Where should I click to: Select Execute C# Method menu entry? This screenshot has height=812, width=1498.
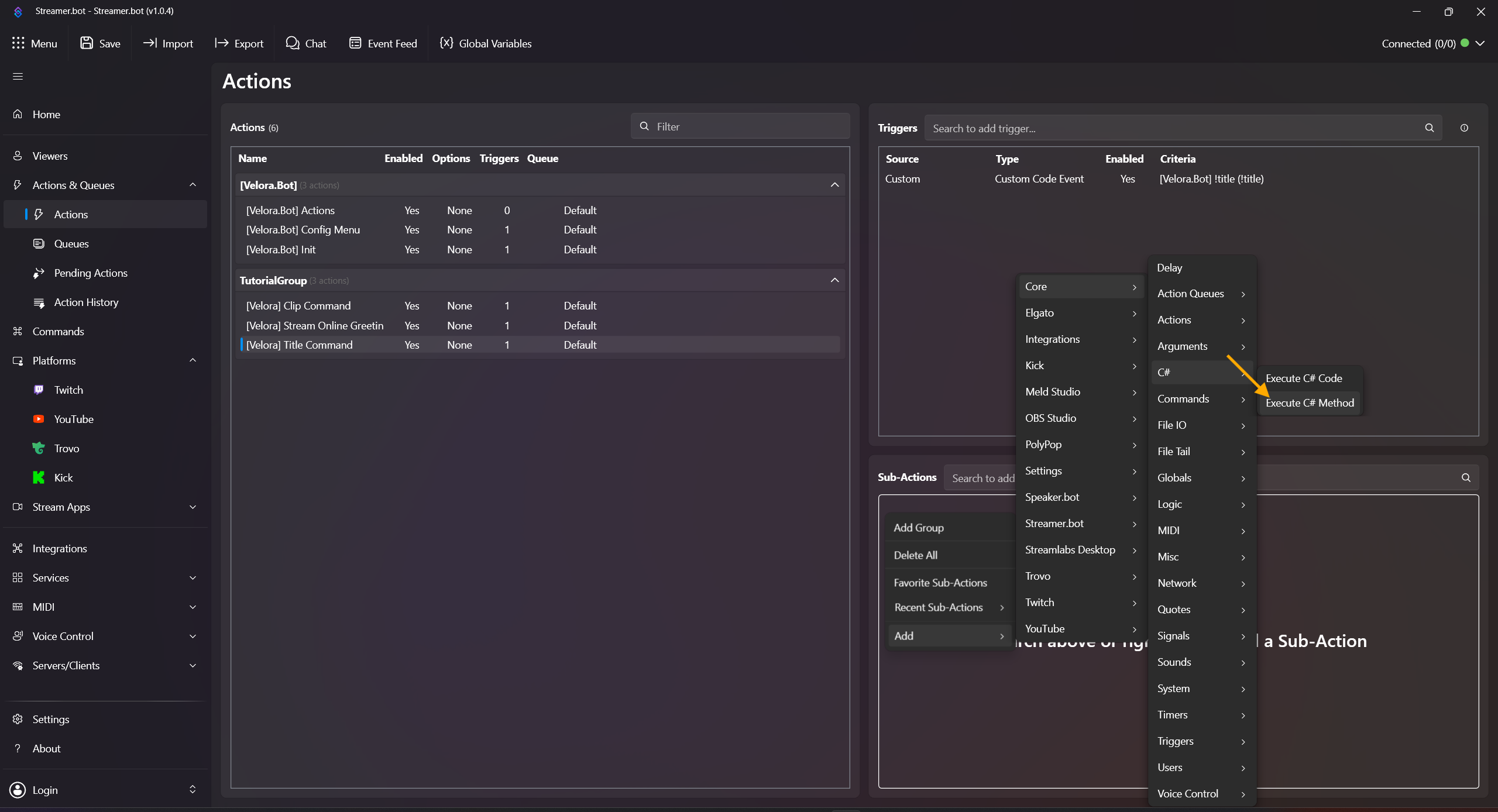pos(1310,403)
